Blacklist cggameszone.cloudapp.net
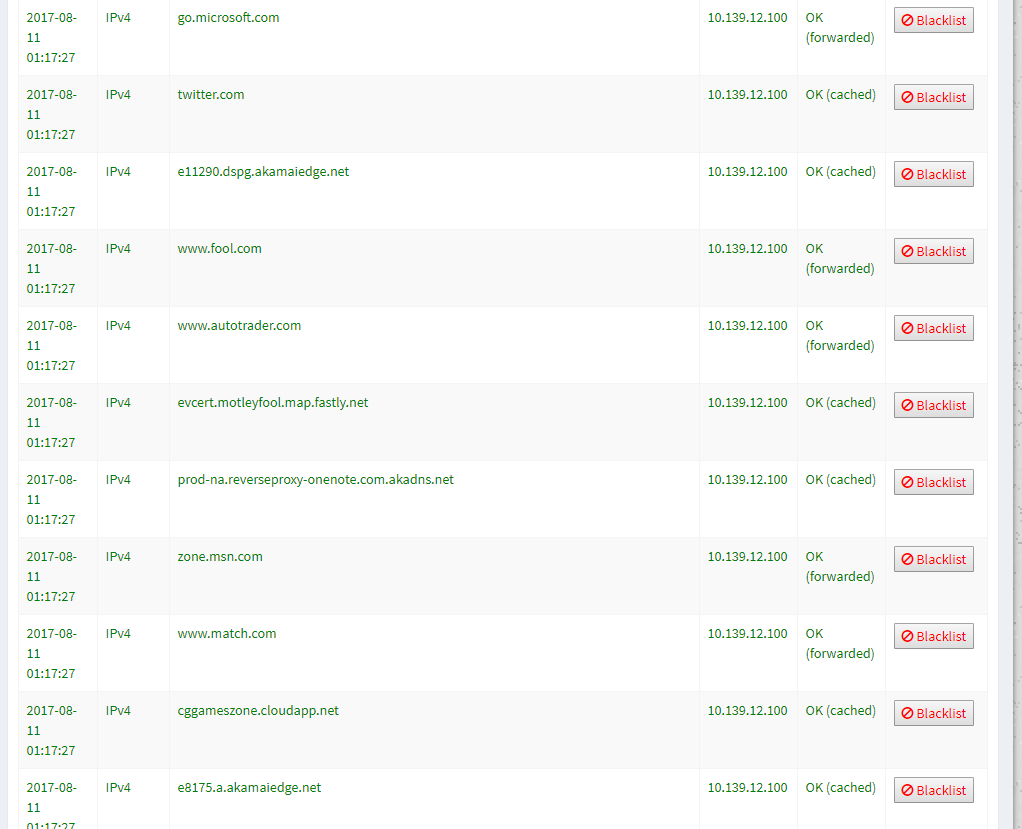This screenshot has width=1022, height=829. 933,713
